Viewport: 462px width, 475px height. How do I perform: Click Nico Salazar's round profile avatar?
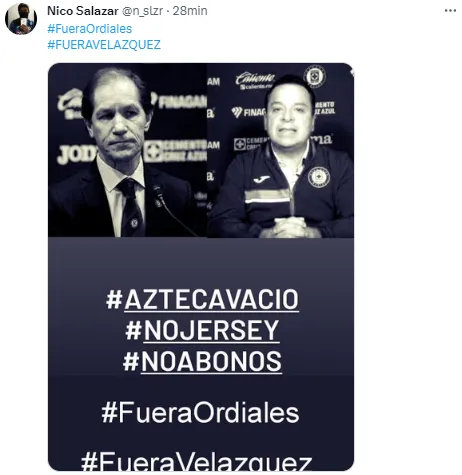tap(21, 19)
